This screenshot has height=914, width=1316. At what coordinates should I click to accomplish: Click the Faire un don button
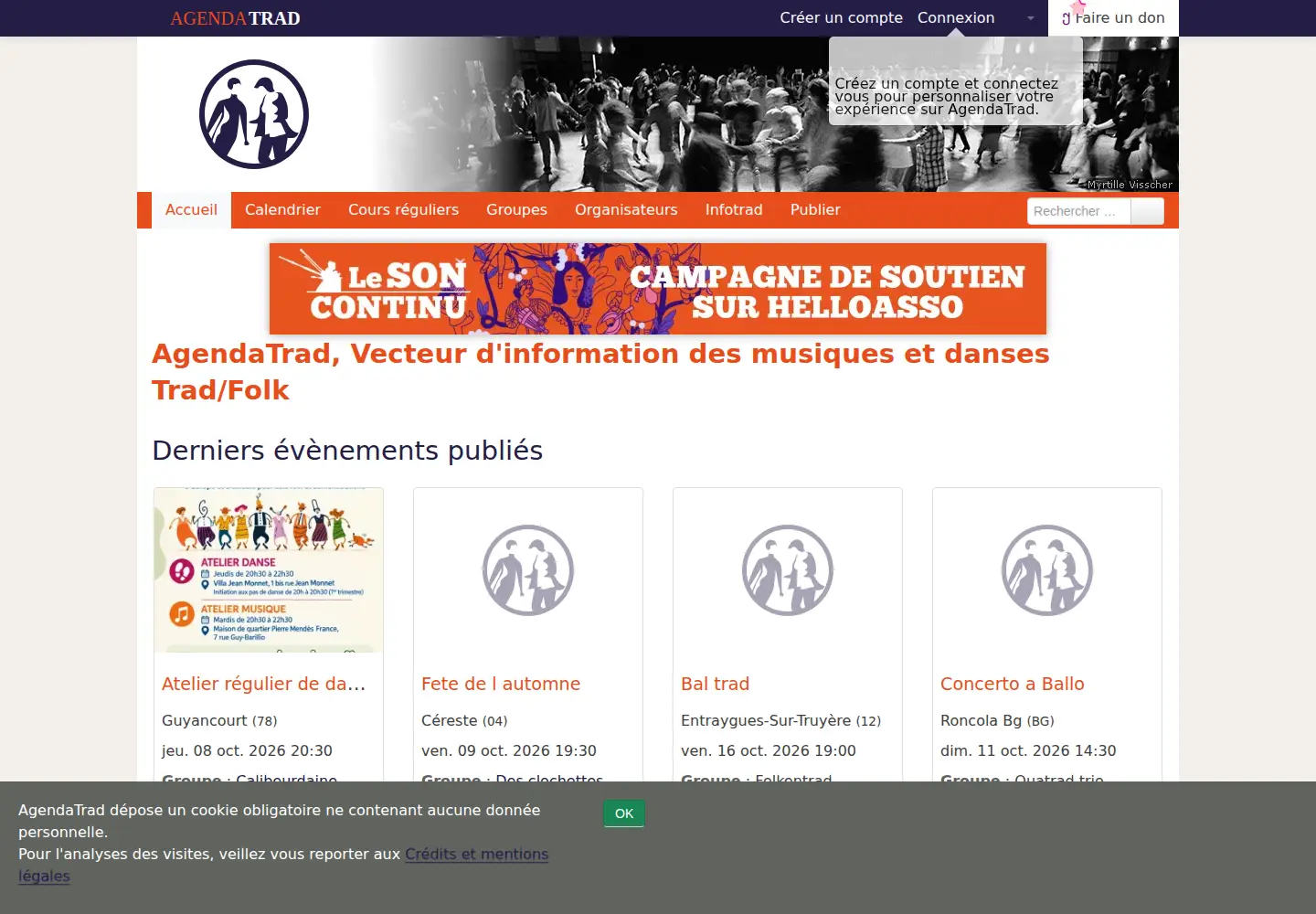point(1113,18)
